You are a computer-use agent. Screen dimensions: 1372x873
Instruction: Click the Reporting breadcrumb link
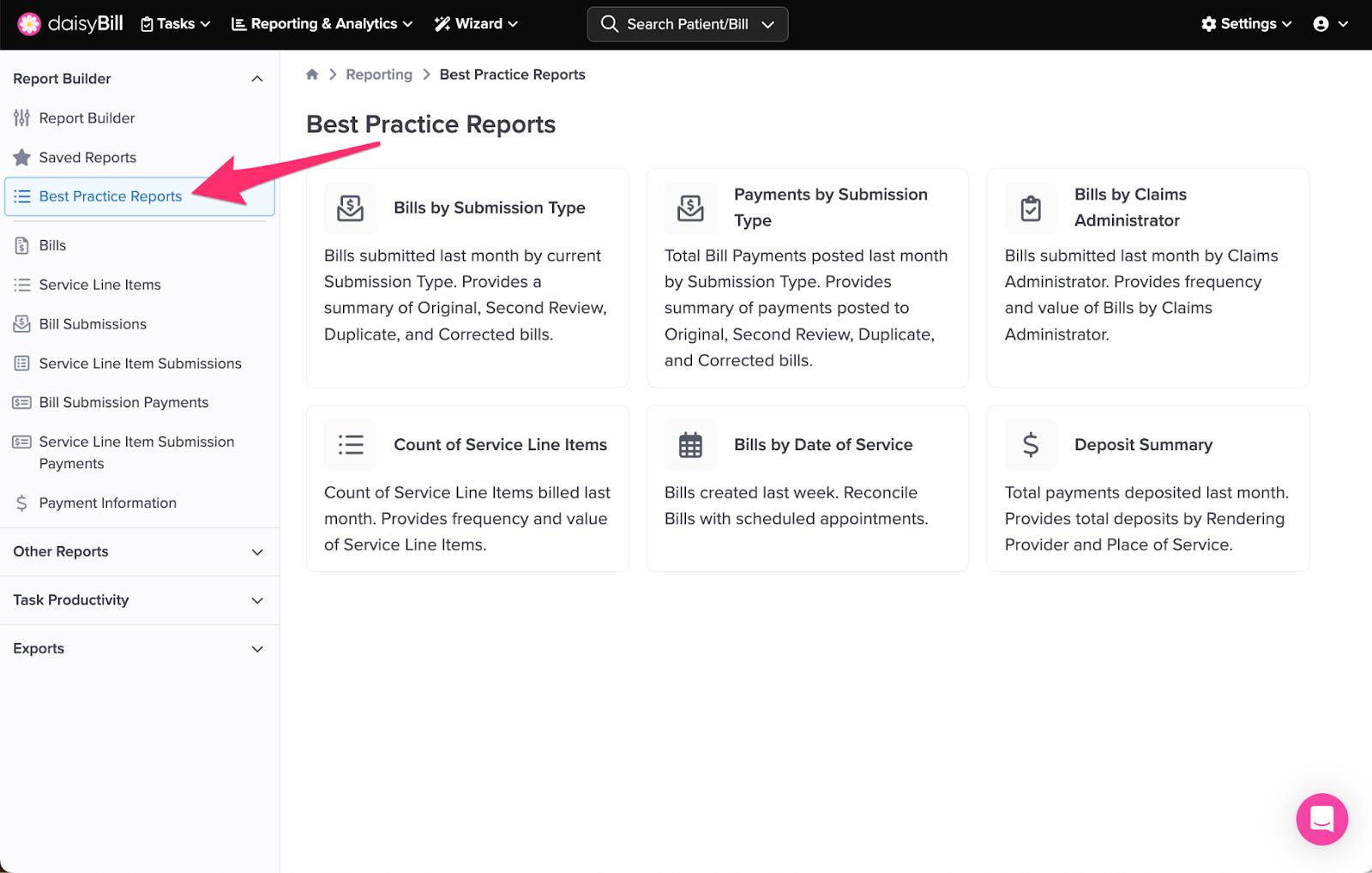(379, 75)
